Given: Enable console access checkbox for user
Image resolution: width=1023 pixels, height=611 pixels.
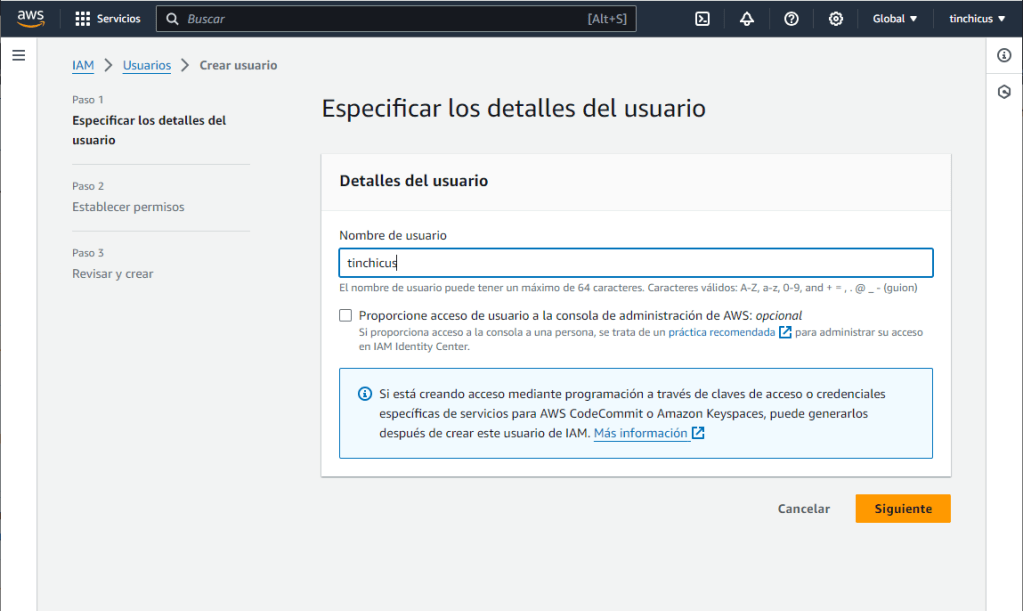Looking at the screenshot, I should (346, 315).
